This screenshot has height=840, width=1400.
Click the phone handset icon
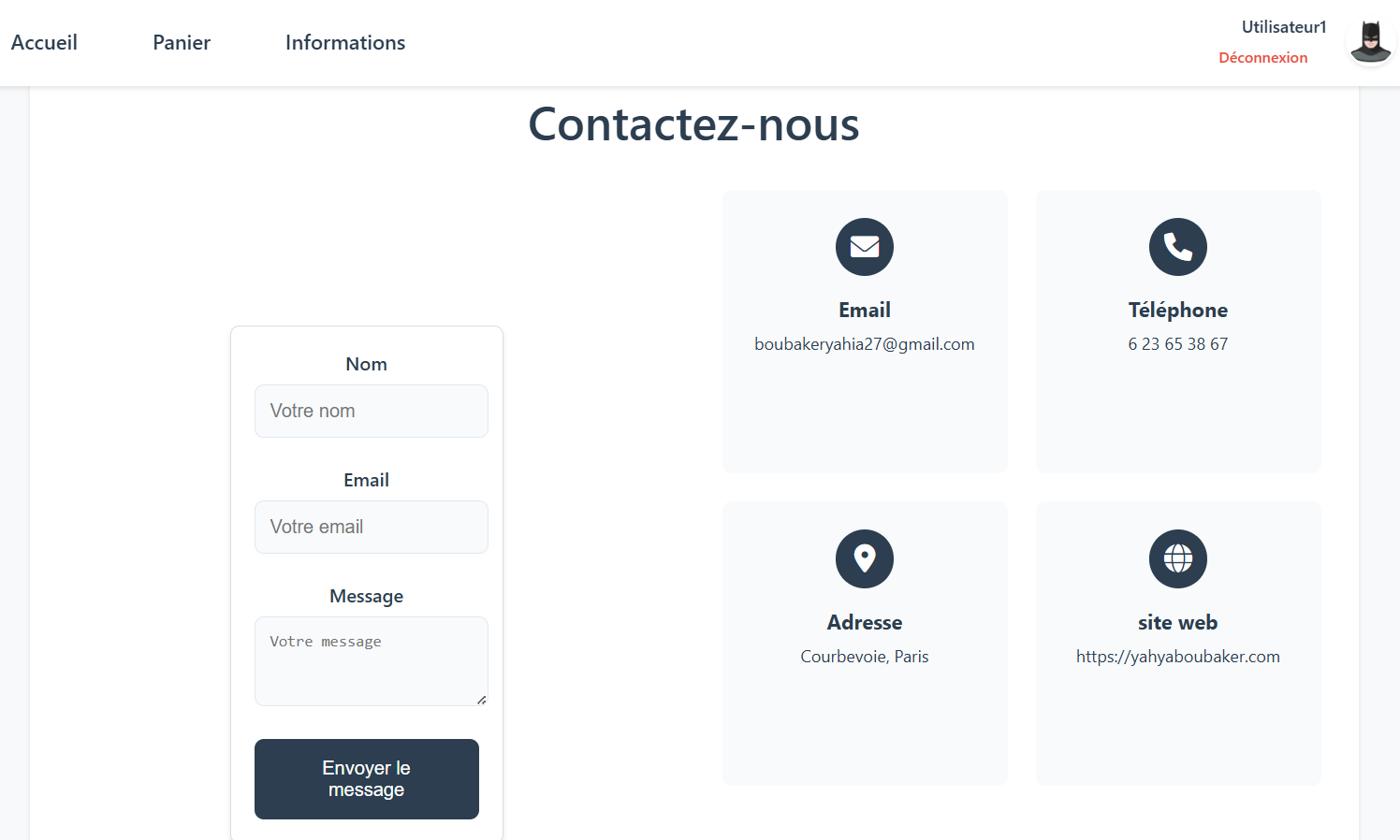[1177, 247]
